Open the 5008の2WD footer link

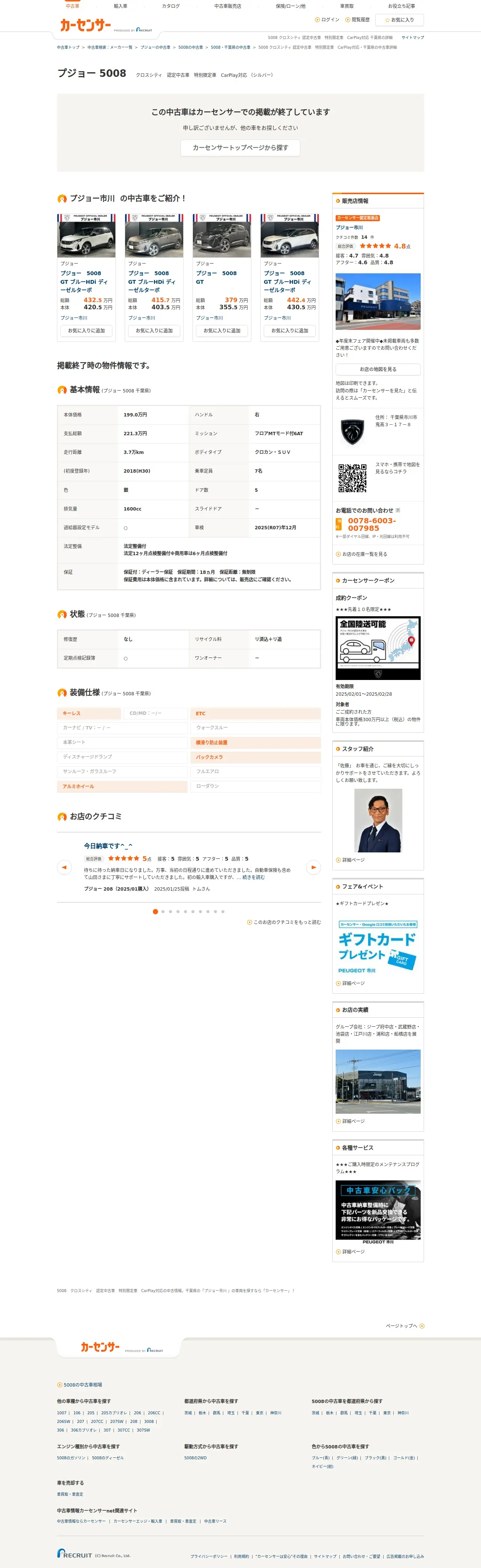[195, 1458]
